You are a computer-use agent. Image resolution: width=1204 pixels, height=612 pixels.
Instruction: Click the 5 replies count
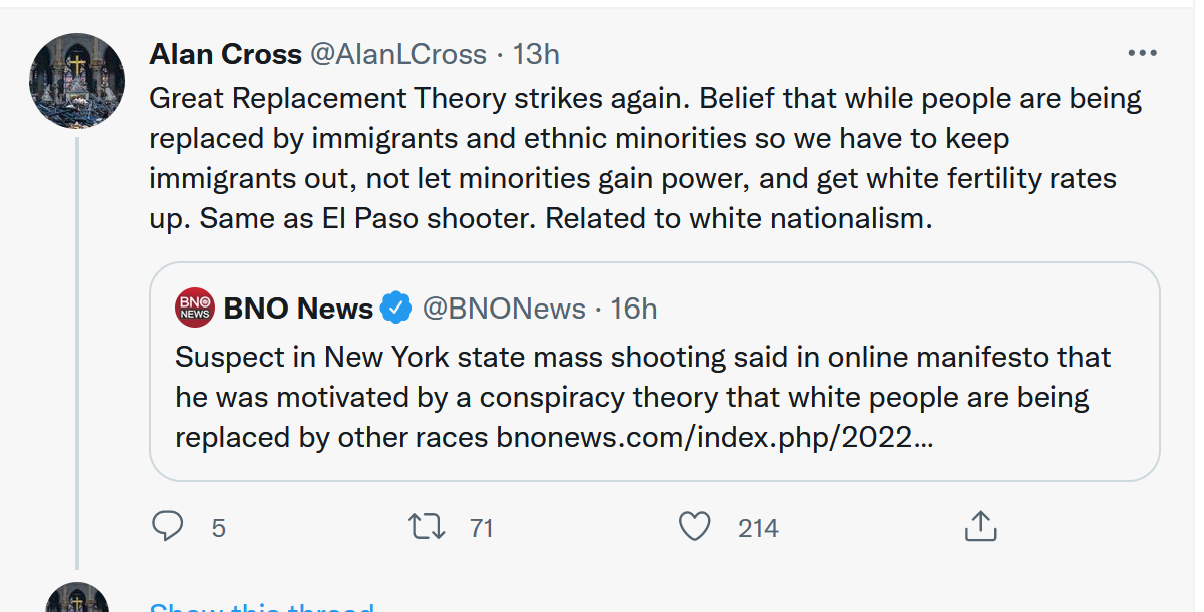tap(218, 527)
